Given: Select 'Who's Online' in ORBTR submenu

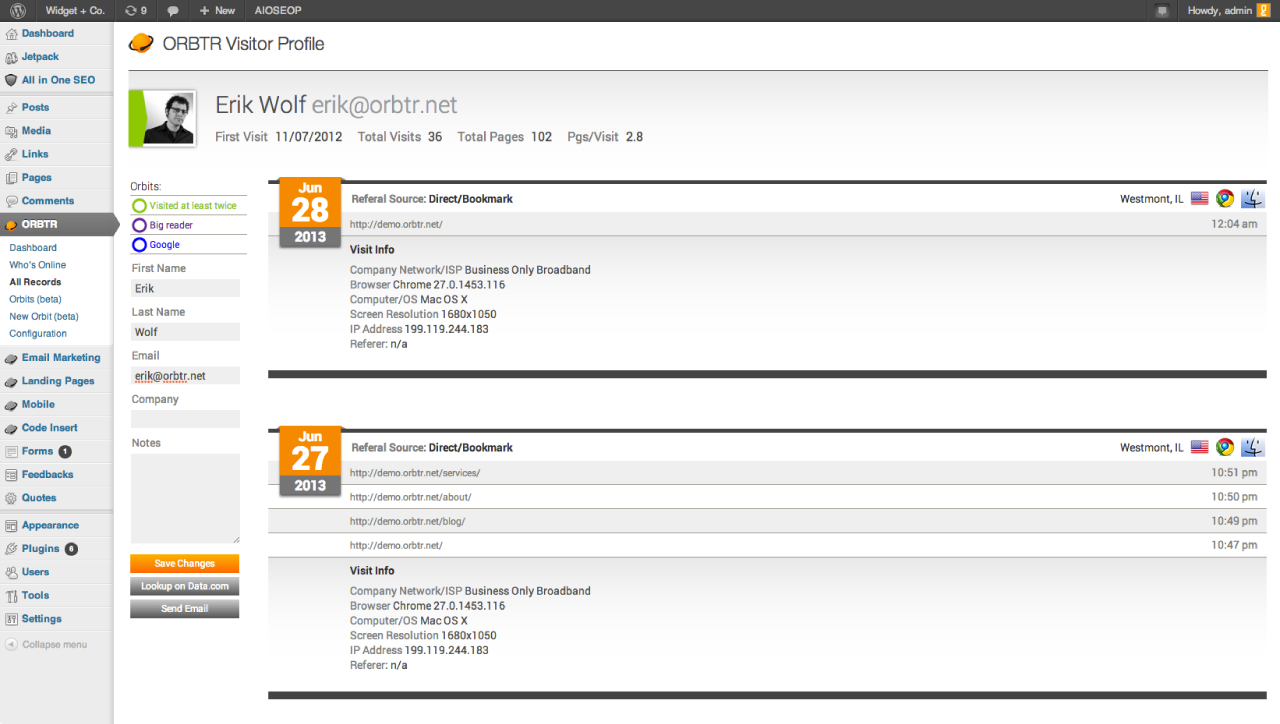Looking at the screenshot, I should point(38,265).
